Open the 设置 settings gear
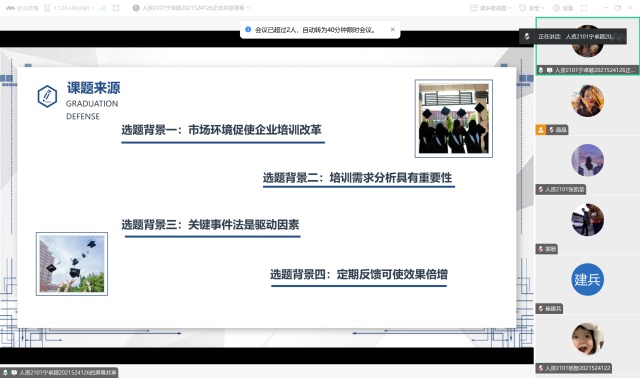This screenshot has width=640, height=378. coord(563,8)
